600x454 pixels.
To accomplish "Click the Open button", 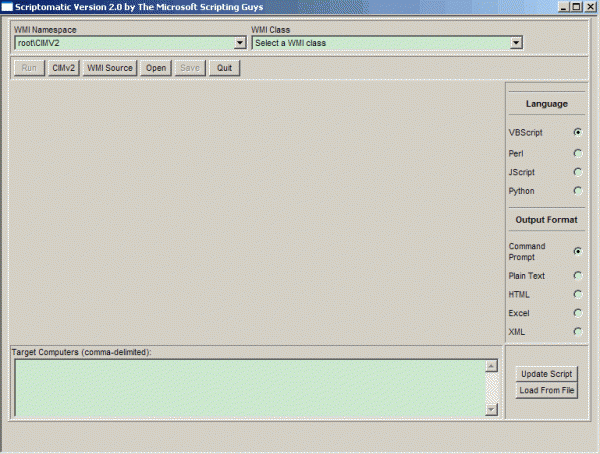I will (156, 68).
